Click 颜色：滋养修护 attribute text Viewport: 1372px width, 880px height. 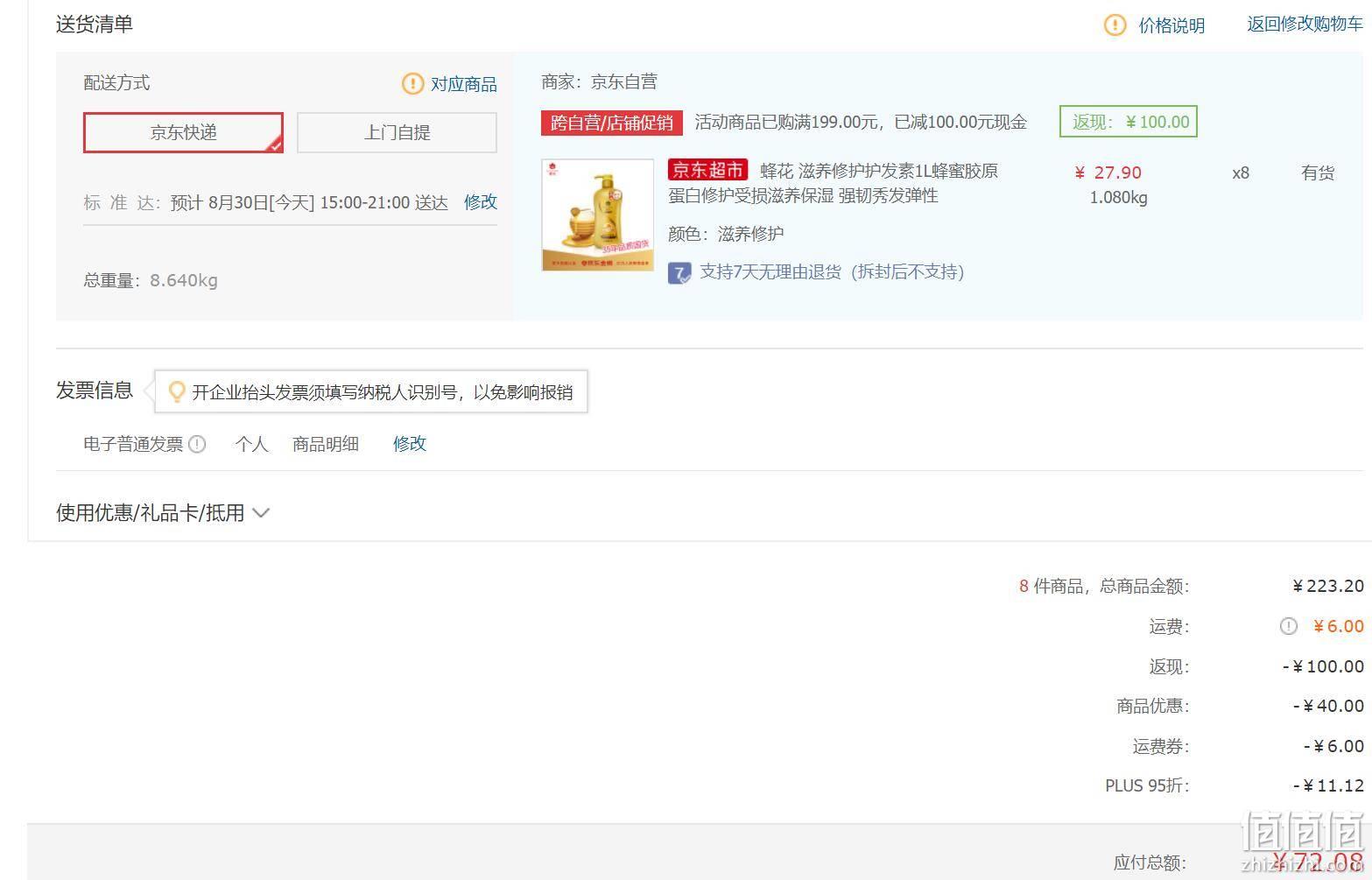(x=726, y=234)
